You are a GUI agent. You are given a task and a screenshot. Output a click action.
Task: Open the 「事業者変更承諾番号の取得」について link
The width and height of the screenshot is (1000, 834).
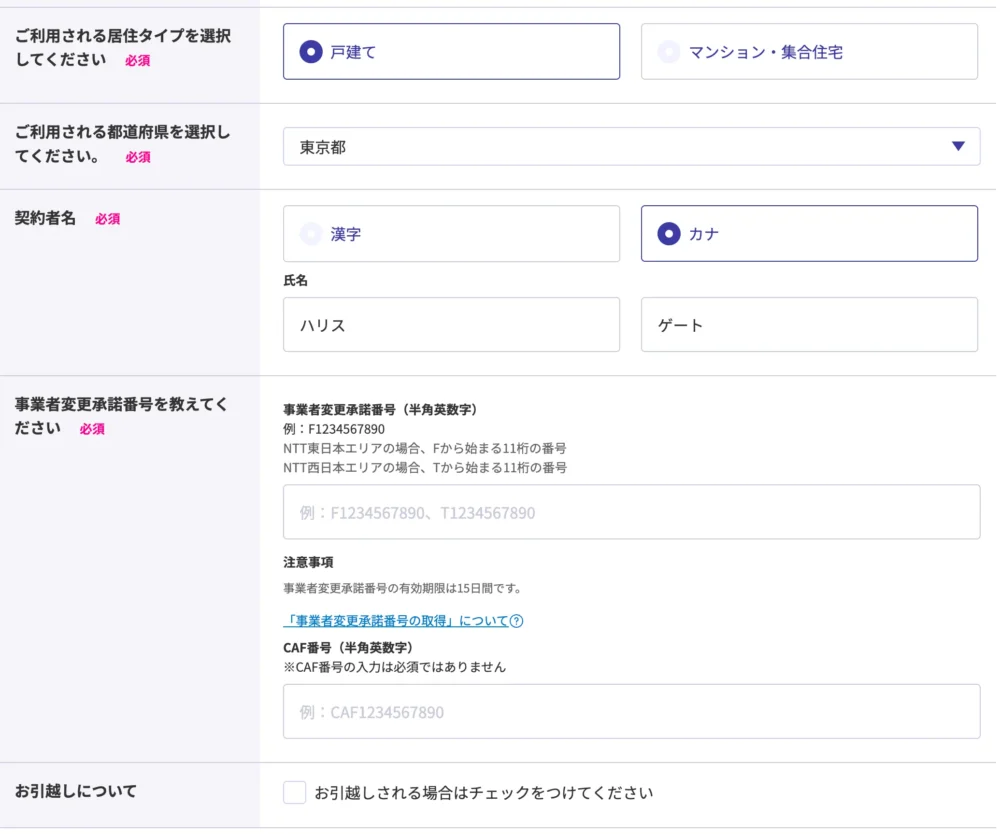(396, 620)
